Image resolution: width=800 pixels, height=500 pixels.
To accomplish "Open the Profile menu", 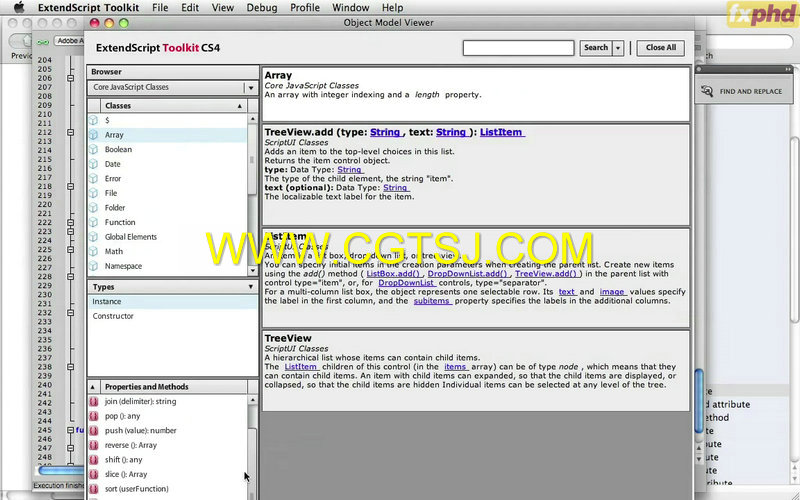I will (305, 8).
